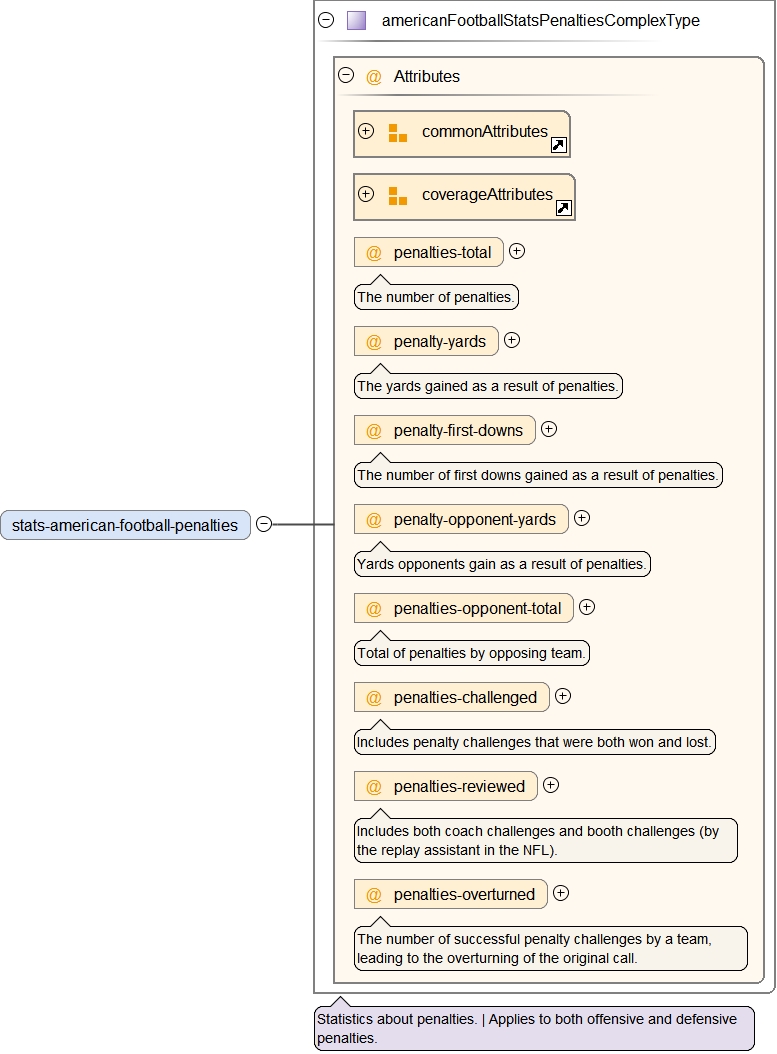Expand the commonAttributes group

[x=366, y=131]
